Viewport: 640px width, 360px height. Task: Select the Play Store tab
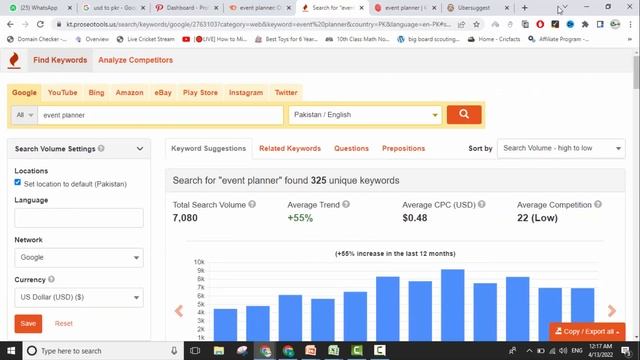click(200, 93)
